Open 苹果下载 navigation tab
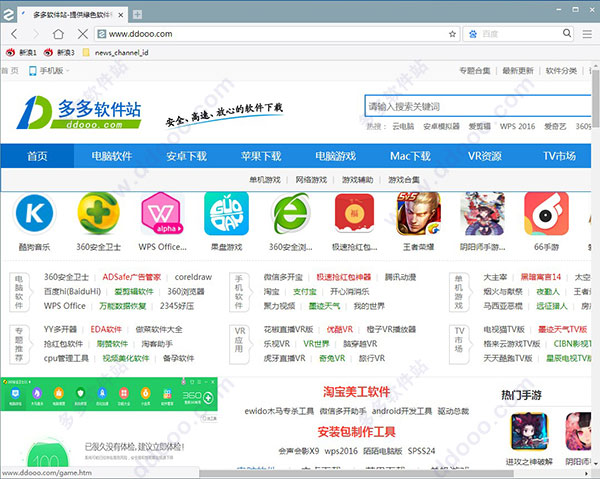 (x=261, y=156)
